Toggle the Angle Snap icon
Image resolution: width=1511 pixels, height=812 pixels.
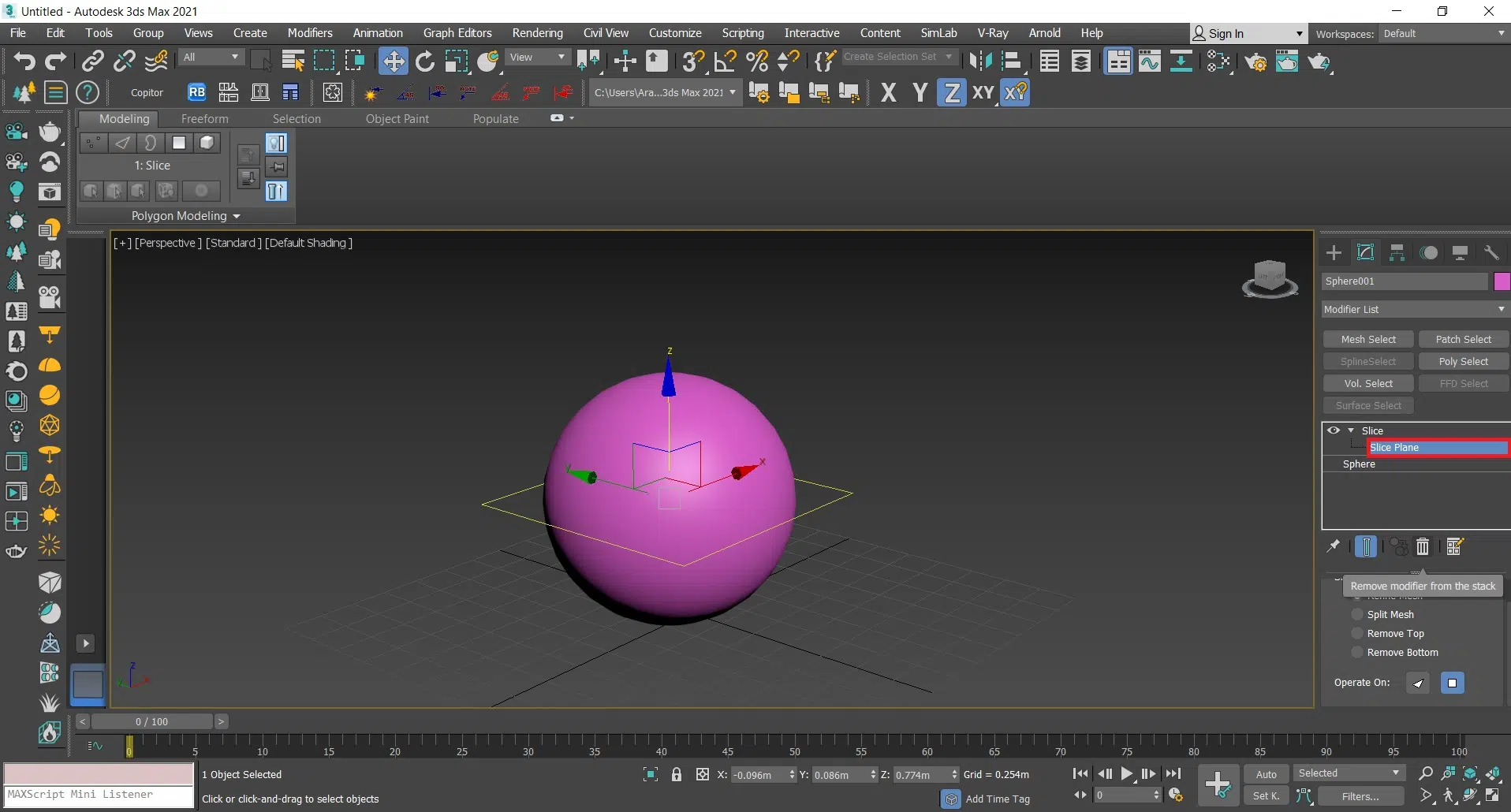[x=725, y=61]
